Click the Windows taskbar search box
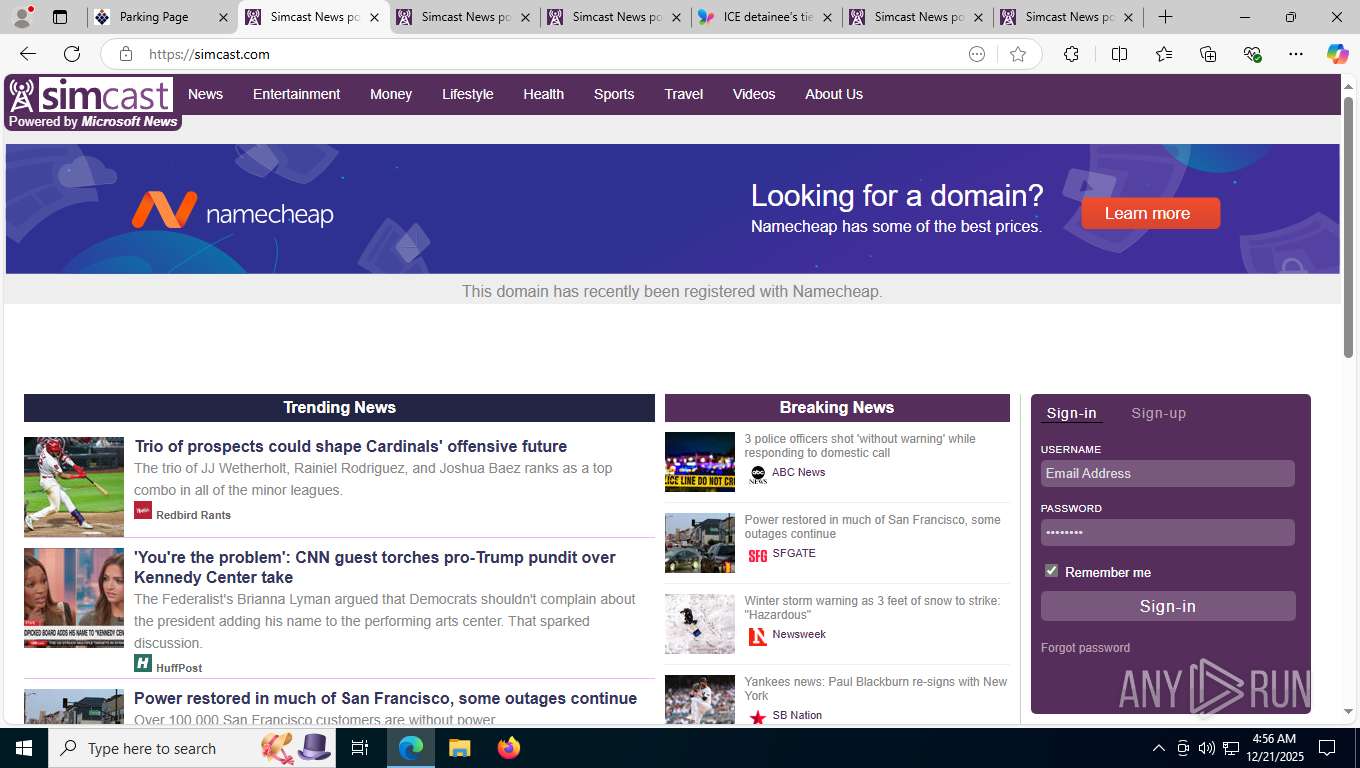This screenshot has width=1360, height=768. 193,748
